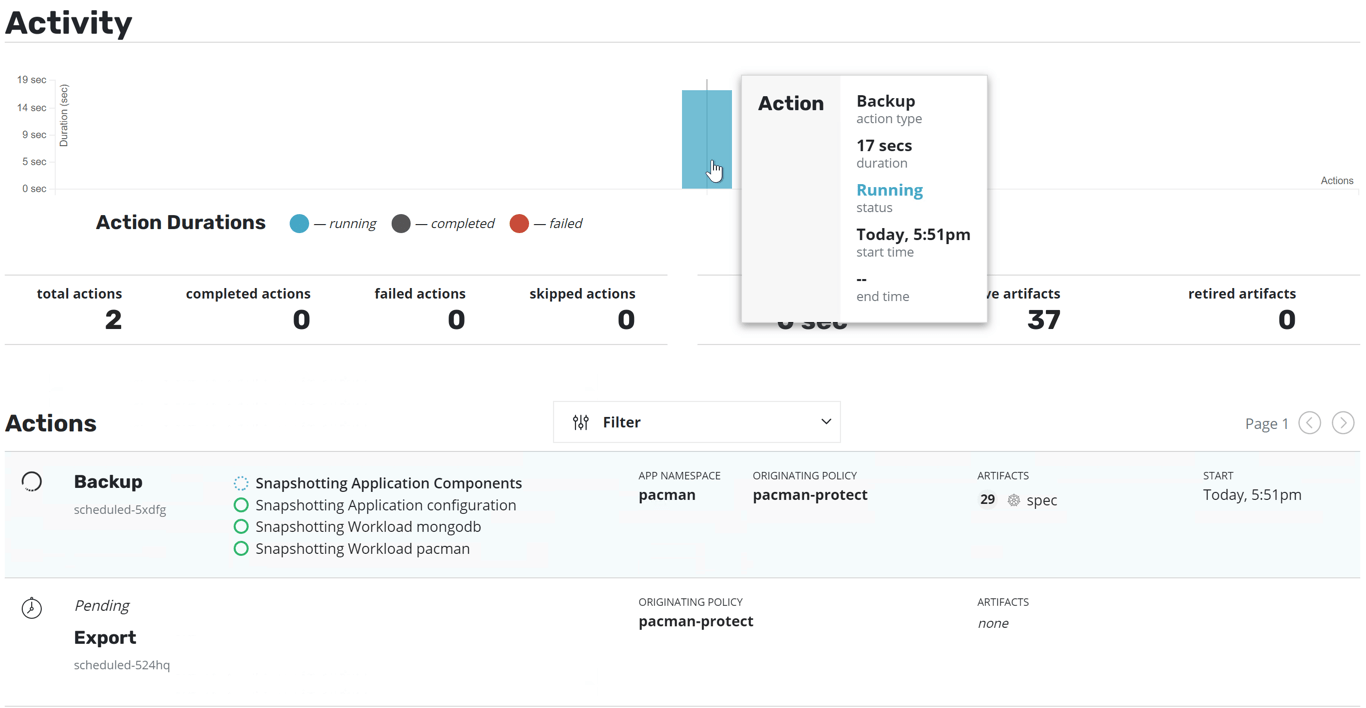Viewport: 1366px width, 708px height.
Task: Open the pacman-protect policy for Export action
Action: click(696, 621)
